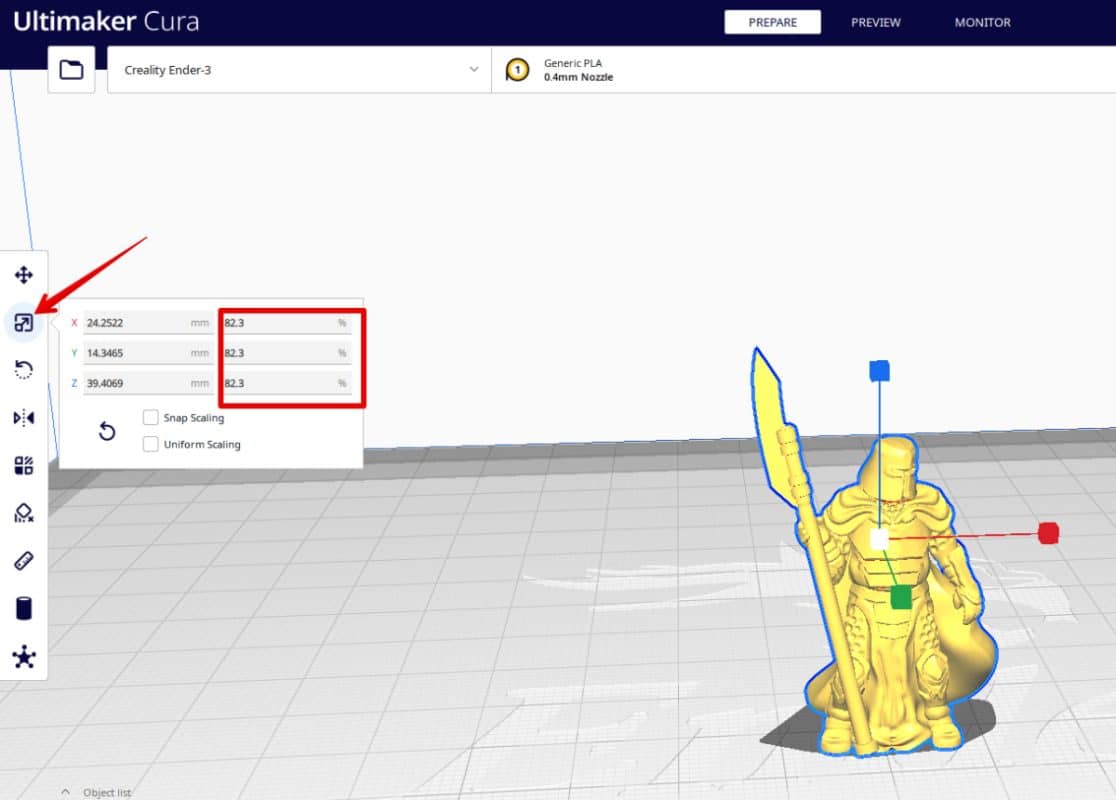
Task: Enable Snap Scaling
Action: pyautogui.click(x=150, y=418)
